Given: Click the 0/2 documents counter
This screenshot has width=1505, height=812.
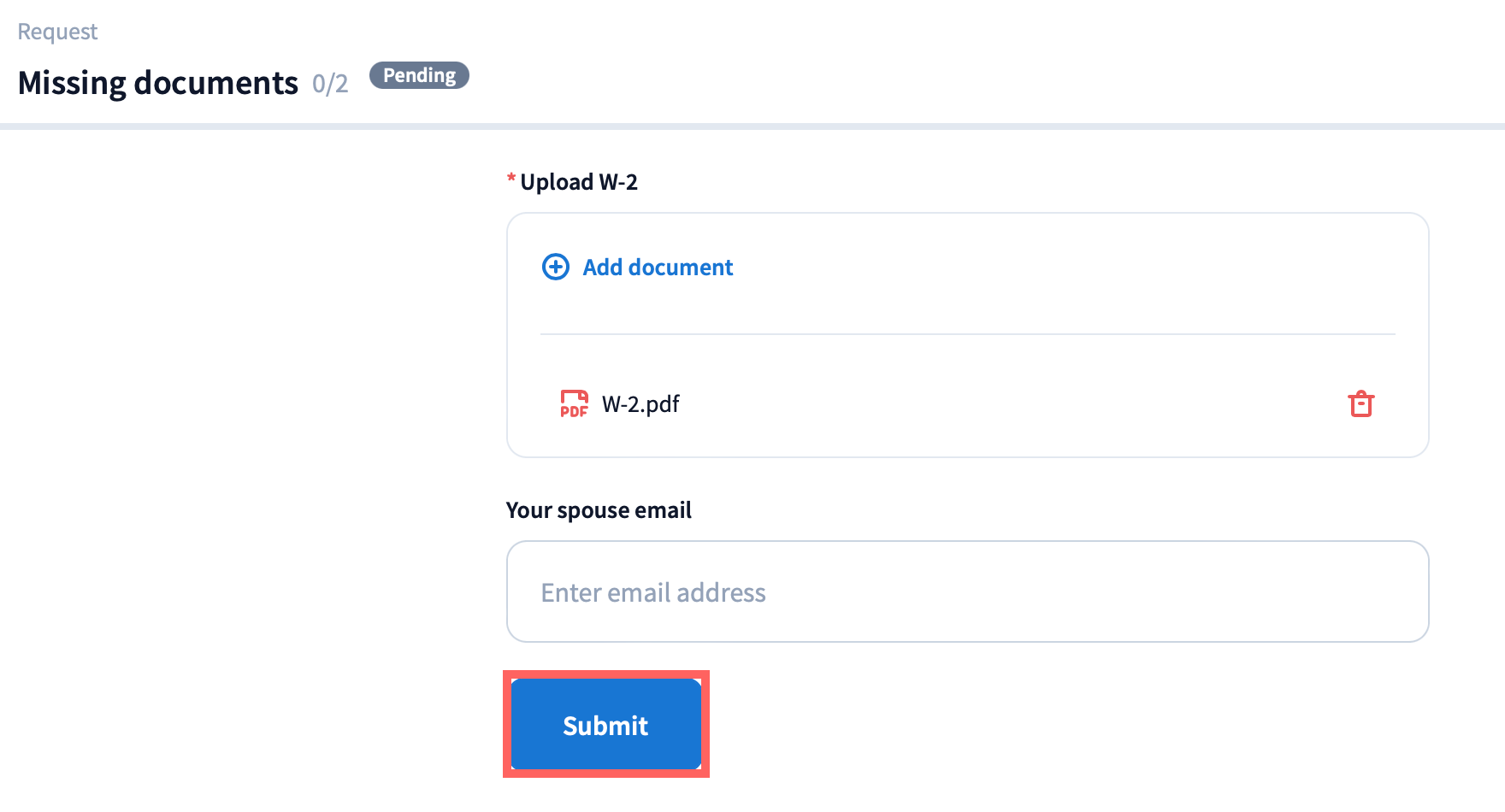Looking at the screenshot, I should [330, 84].
